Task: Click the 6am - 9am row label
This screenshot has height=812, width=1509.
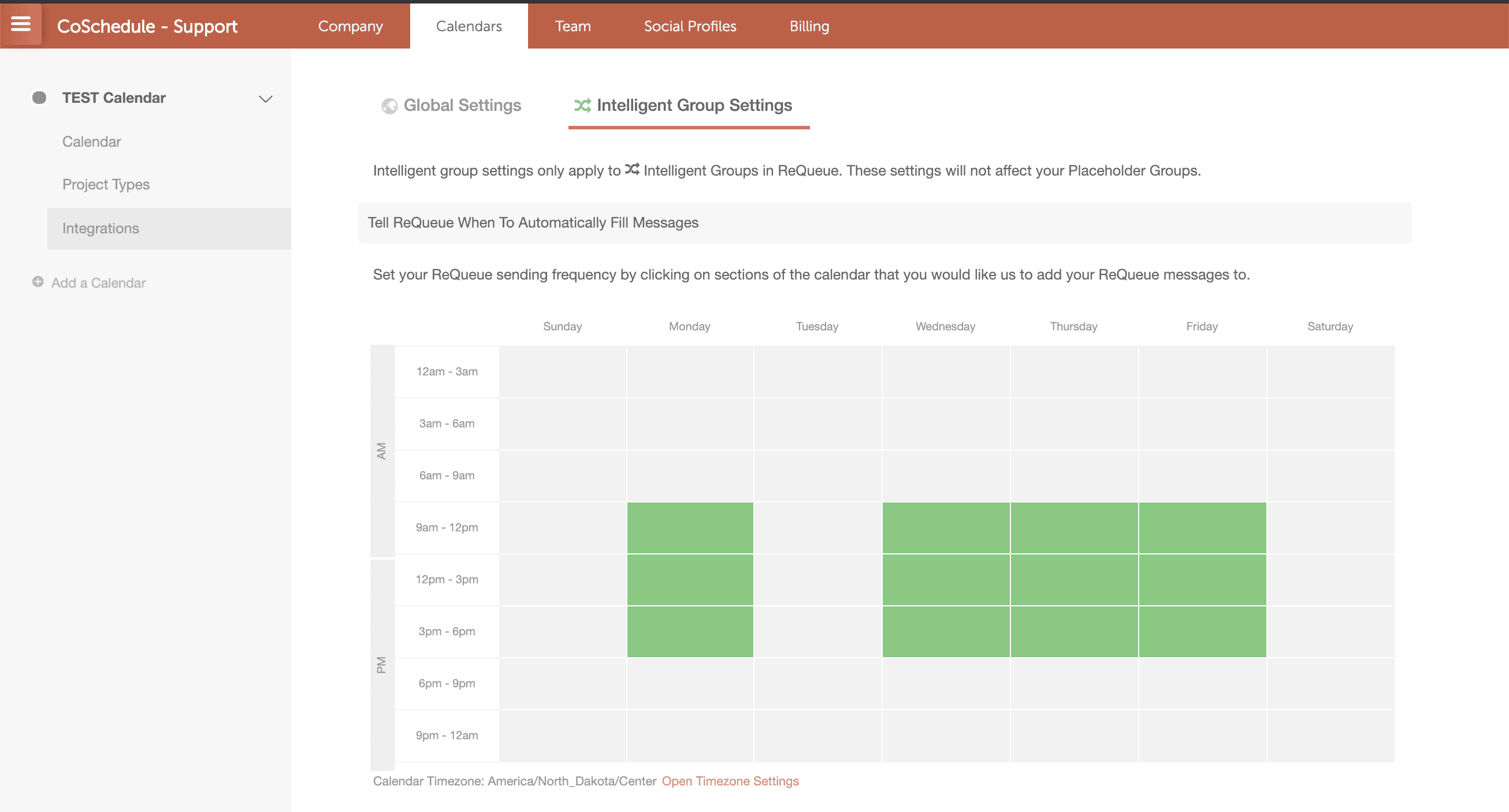Action: pos(447,476)
